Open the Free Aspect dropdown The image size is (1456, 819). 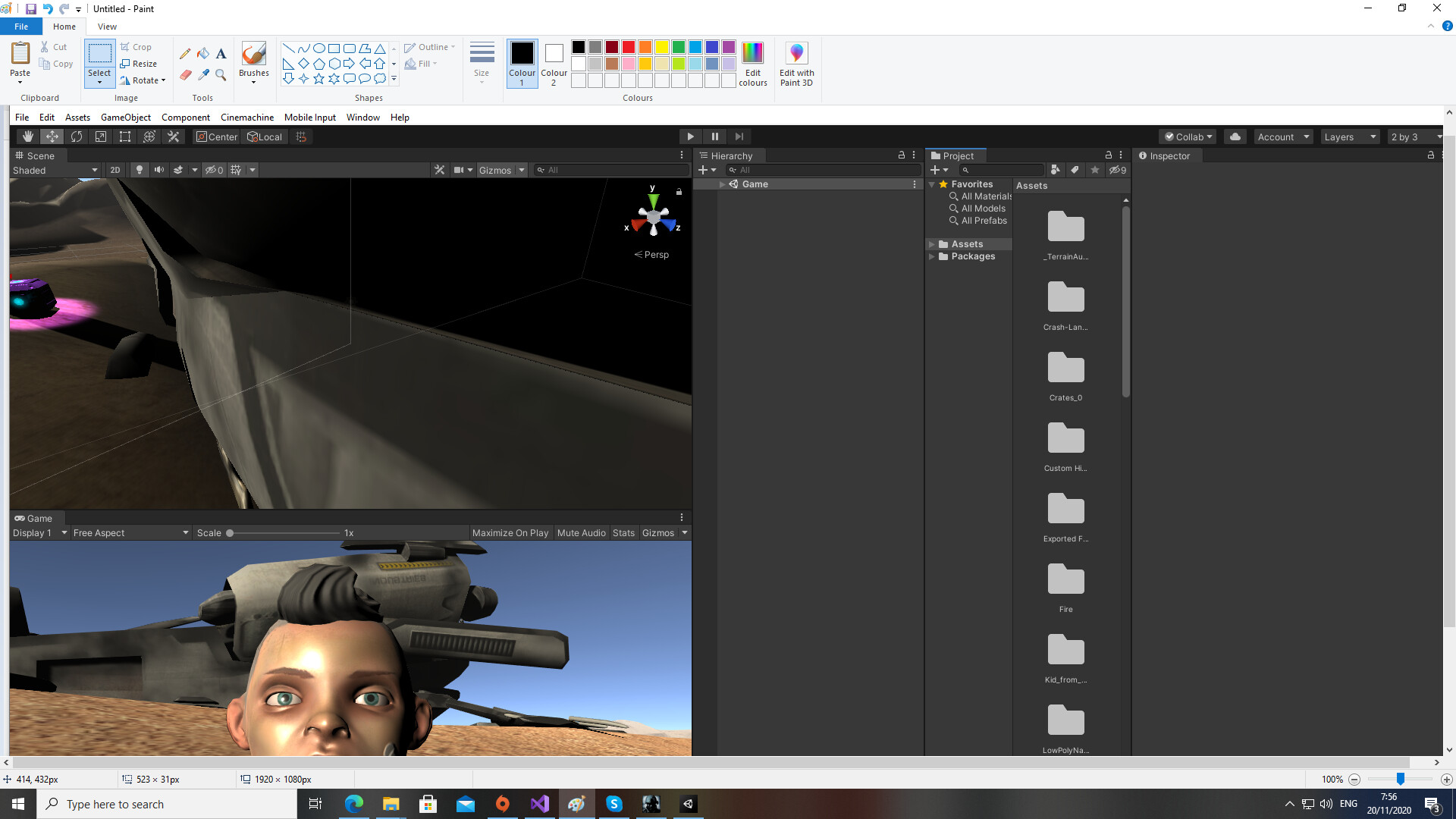130,532
